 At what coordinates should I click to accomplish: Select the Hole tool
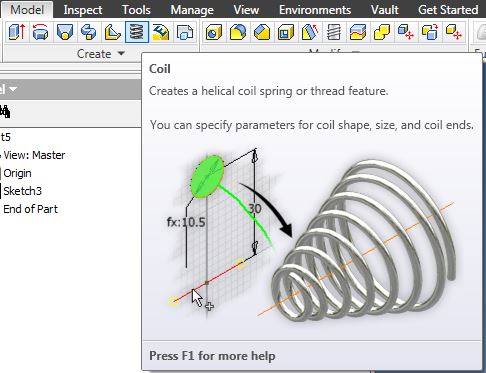pyautogui.click(x=214, y=32)
